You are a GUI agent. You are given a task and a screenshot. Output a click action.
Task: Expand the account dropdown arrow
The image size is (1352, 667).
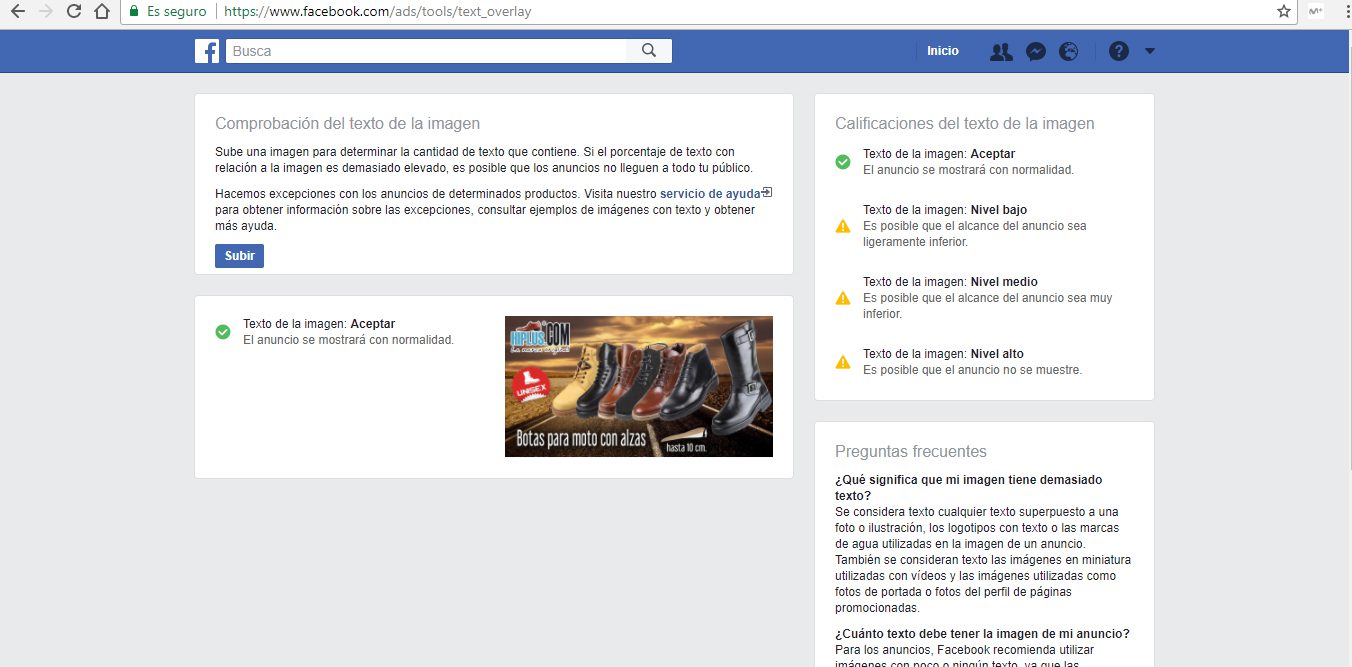(1150, 51)
